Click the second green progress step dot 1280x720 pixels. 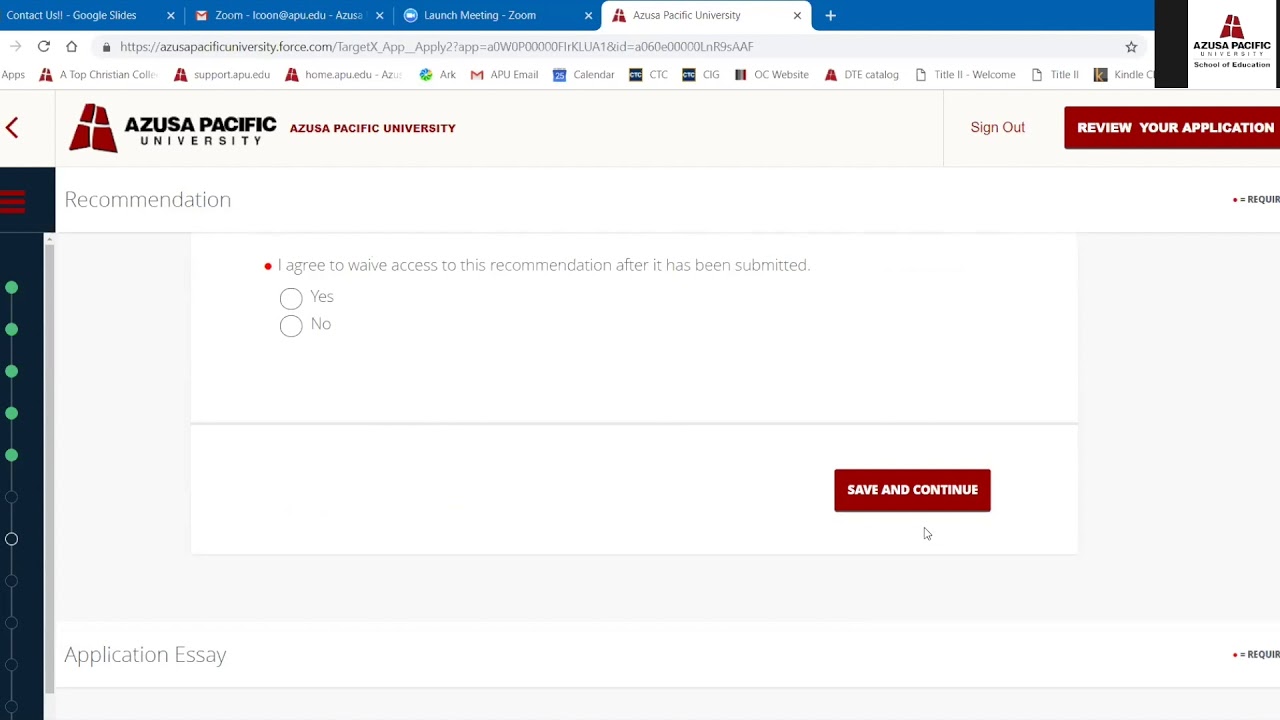point(11,330)
